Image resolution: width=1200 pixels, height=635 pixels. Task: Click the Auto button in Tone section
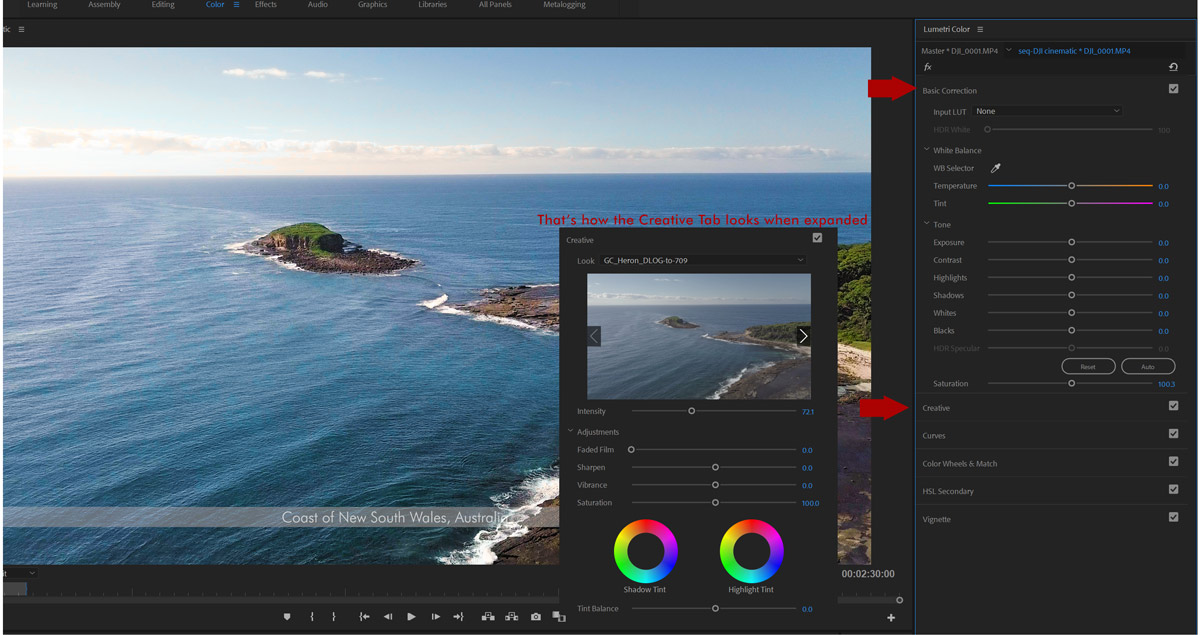pos(1147,366)
